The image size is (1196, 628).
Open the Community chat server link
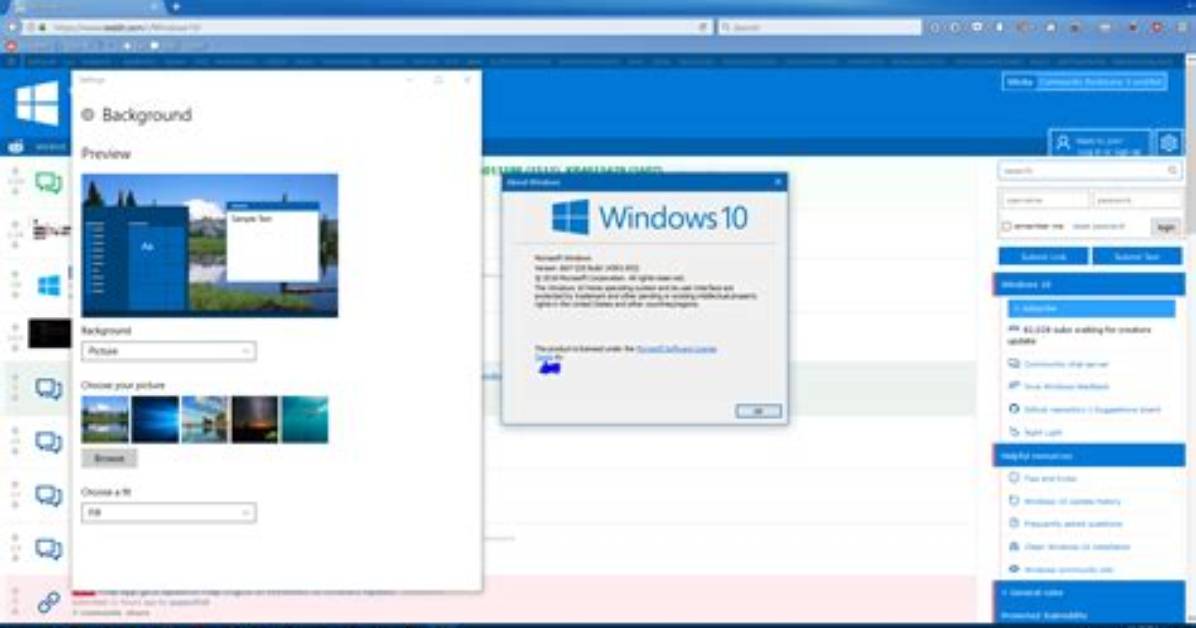tap(1066, 364)
